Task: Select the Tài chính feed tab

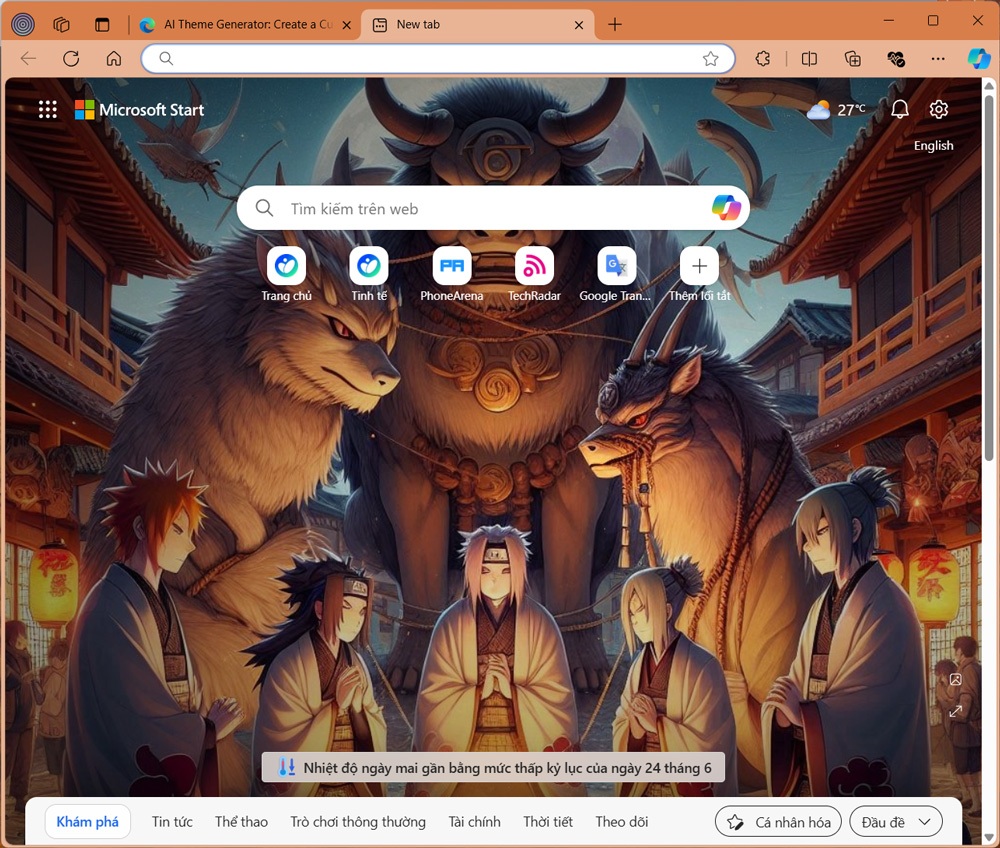Action: point(474,822)
